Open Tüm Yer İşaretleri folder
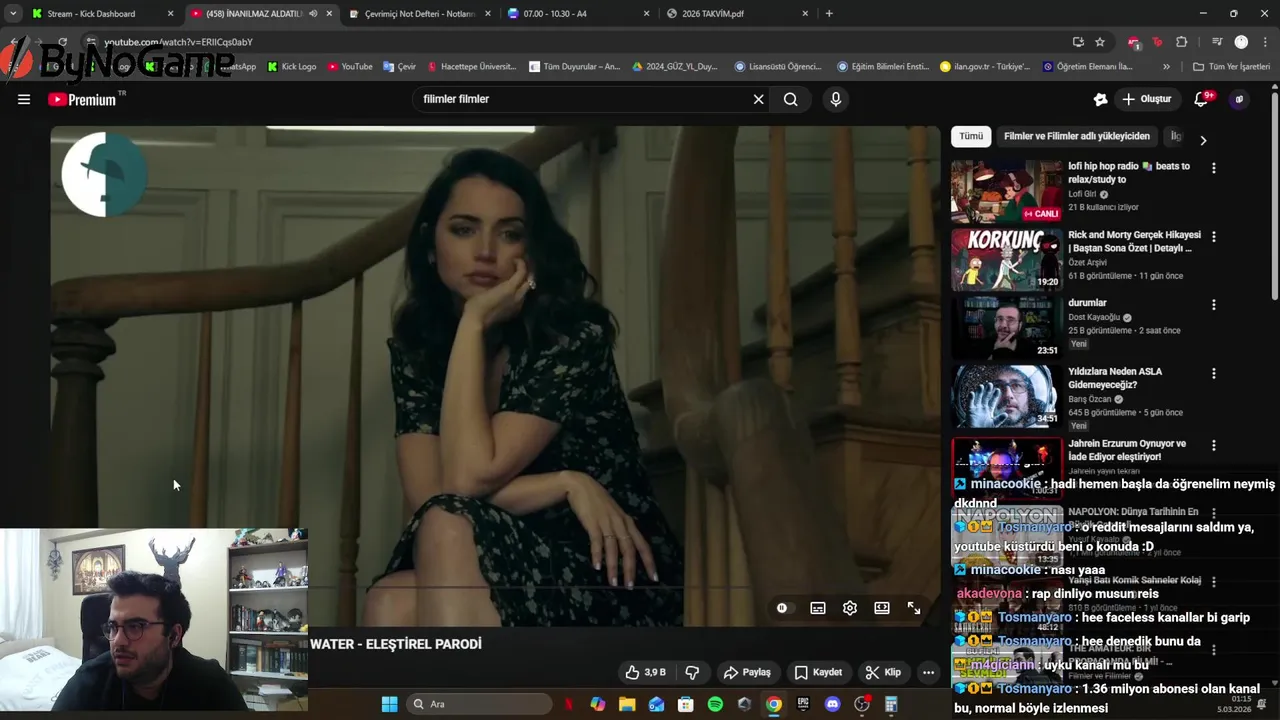Screen dimensions: 1280x720 tap(1231, 67)
